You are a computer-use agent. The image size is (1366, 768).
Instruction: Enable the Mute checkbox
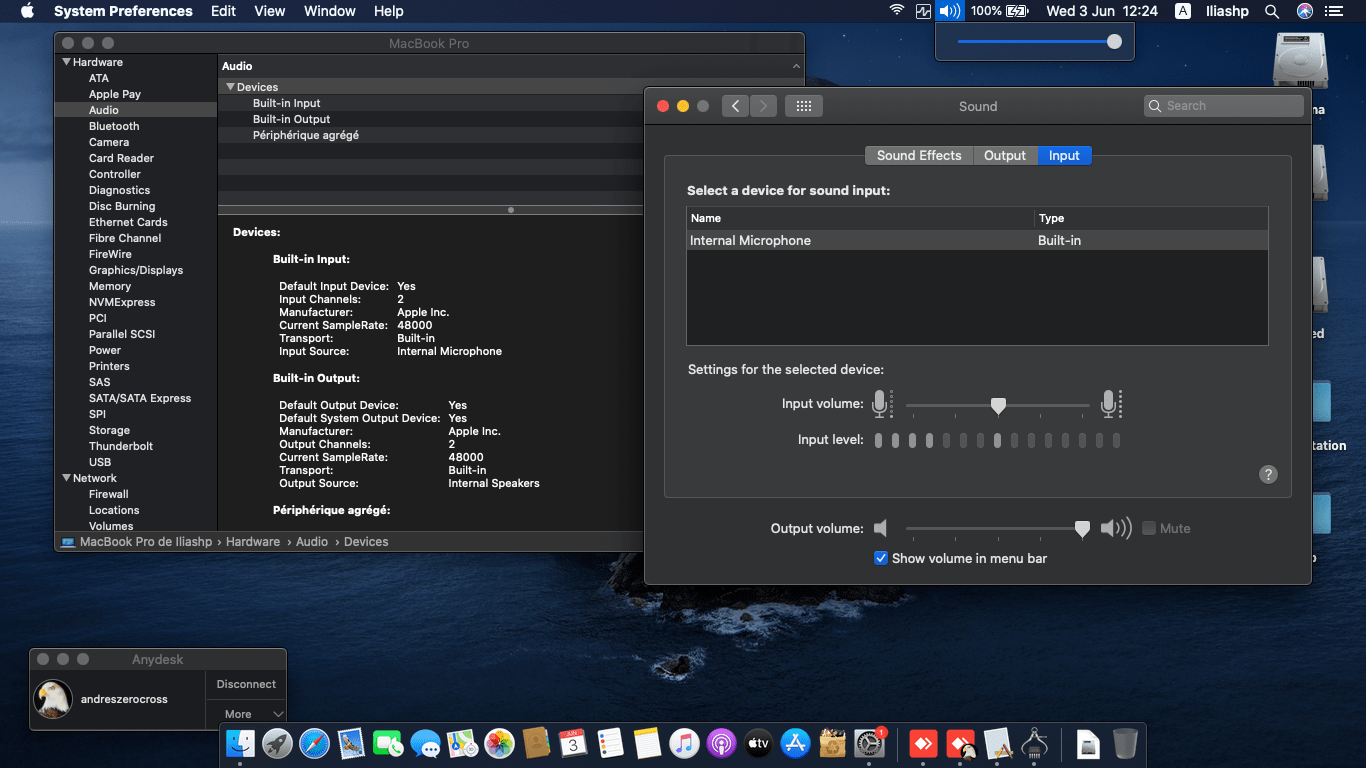coord(1149,528)
